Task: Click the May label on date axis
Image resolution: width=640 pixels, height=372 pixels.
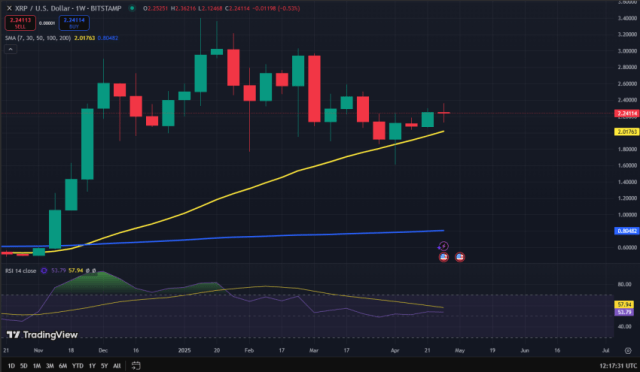Action: point(460,350)
